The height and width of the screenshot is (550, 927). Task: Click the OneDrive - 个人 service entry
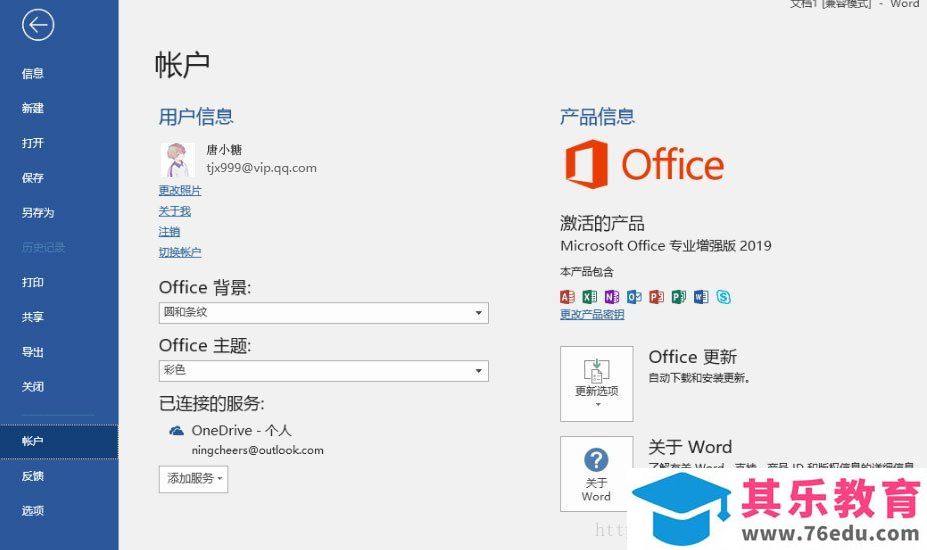241,431
